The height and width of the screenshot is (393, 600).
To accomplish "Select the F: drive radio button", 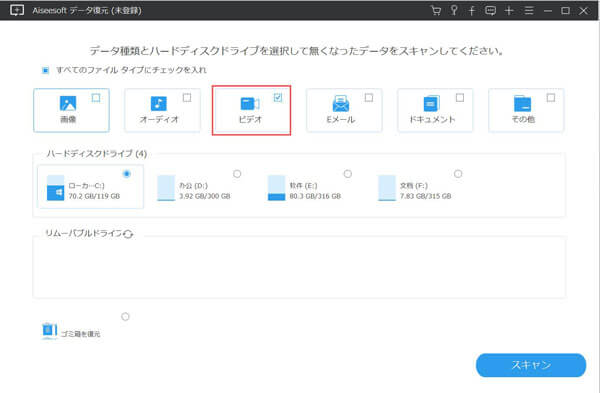I will tap(458, 174).
